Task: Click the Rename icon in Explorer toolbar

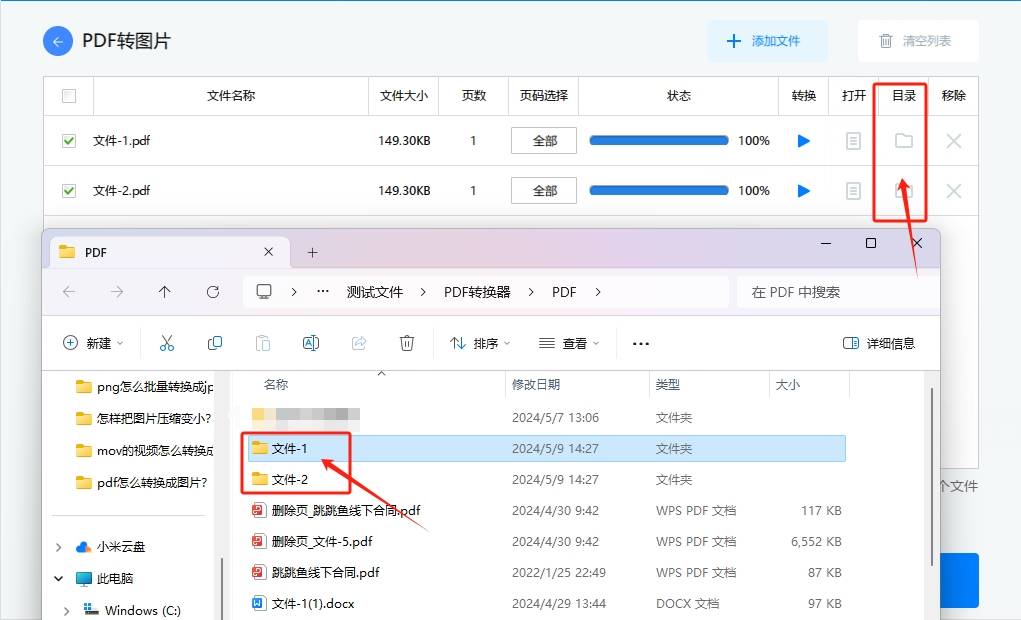Action: click(311, 342)
